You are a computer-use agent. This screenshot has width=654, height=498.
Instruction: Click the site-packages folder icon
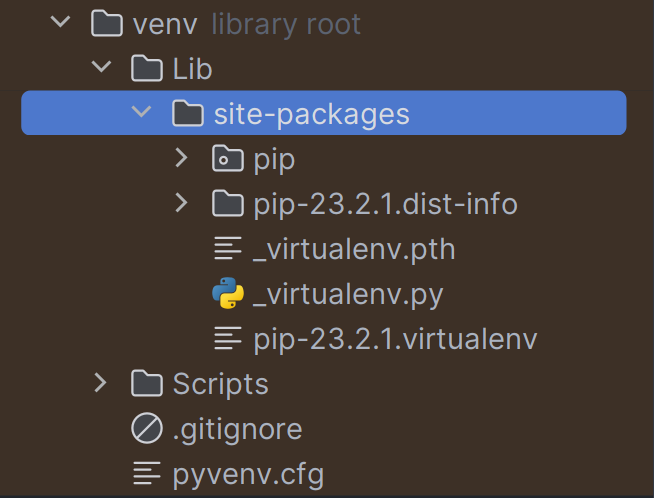point(188,113)
